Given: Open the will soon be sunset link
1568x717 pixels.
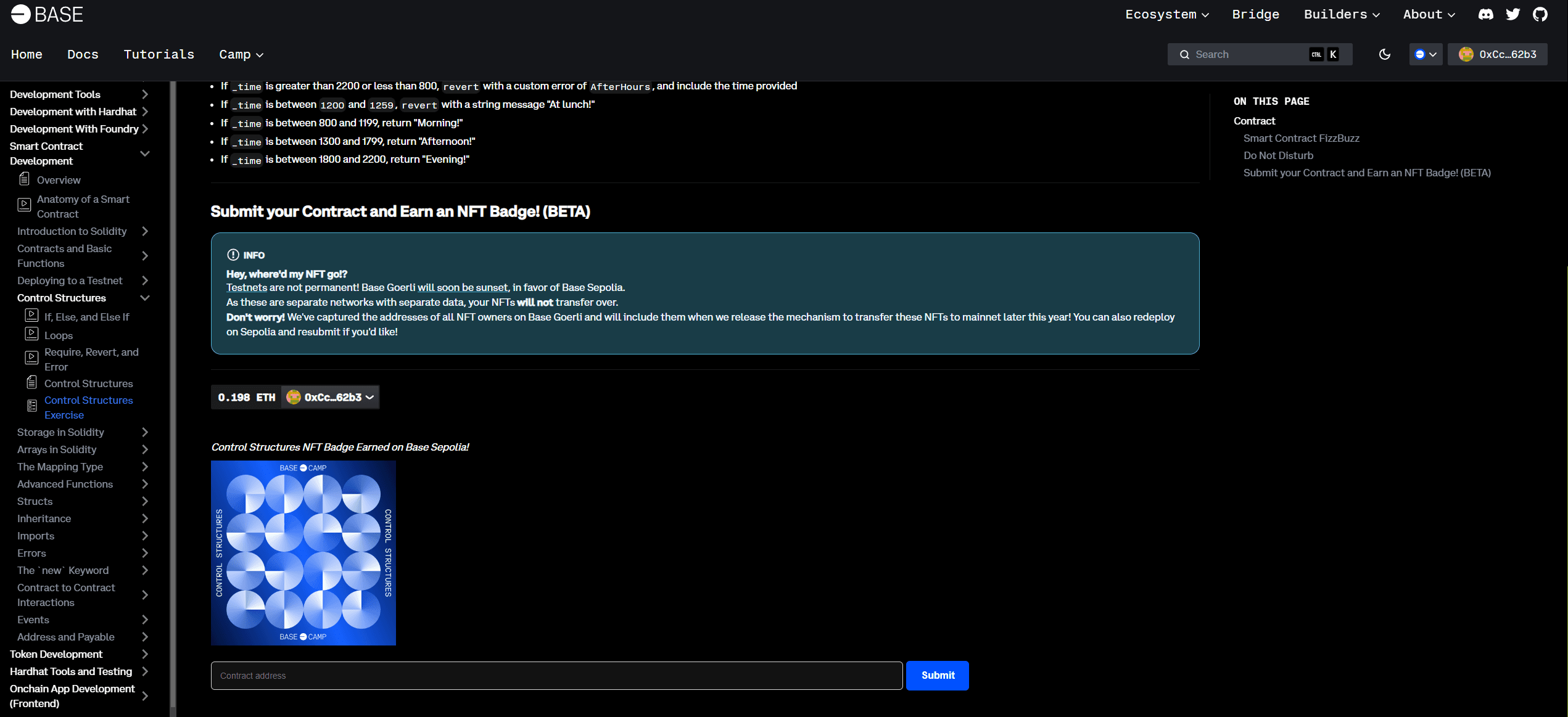Looking at the screenshot, I should click(463, 287).
